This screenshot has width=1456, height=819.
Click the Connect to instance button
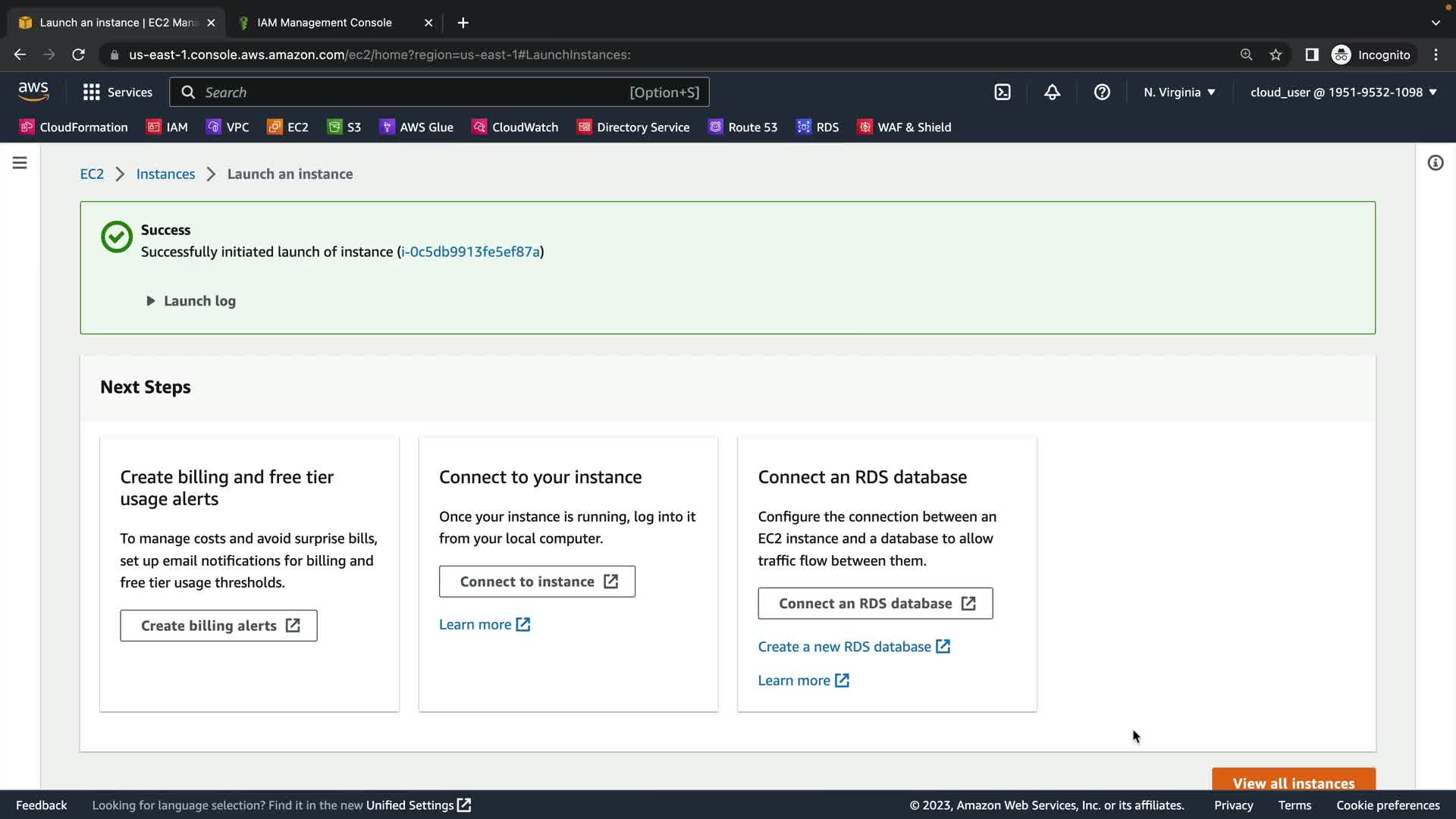pyautogui.click(x=537, y=582)
